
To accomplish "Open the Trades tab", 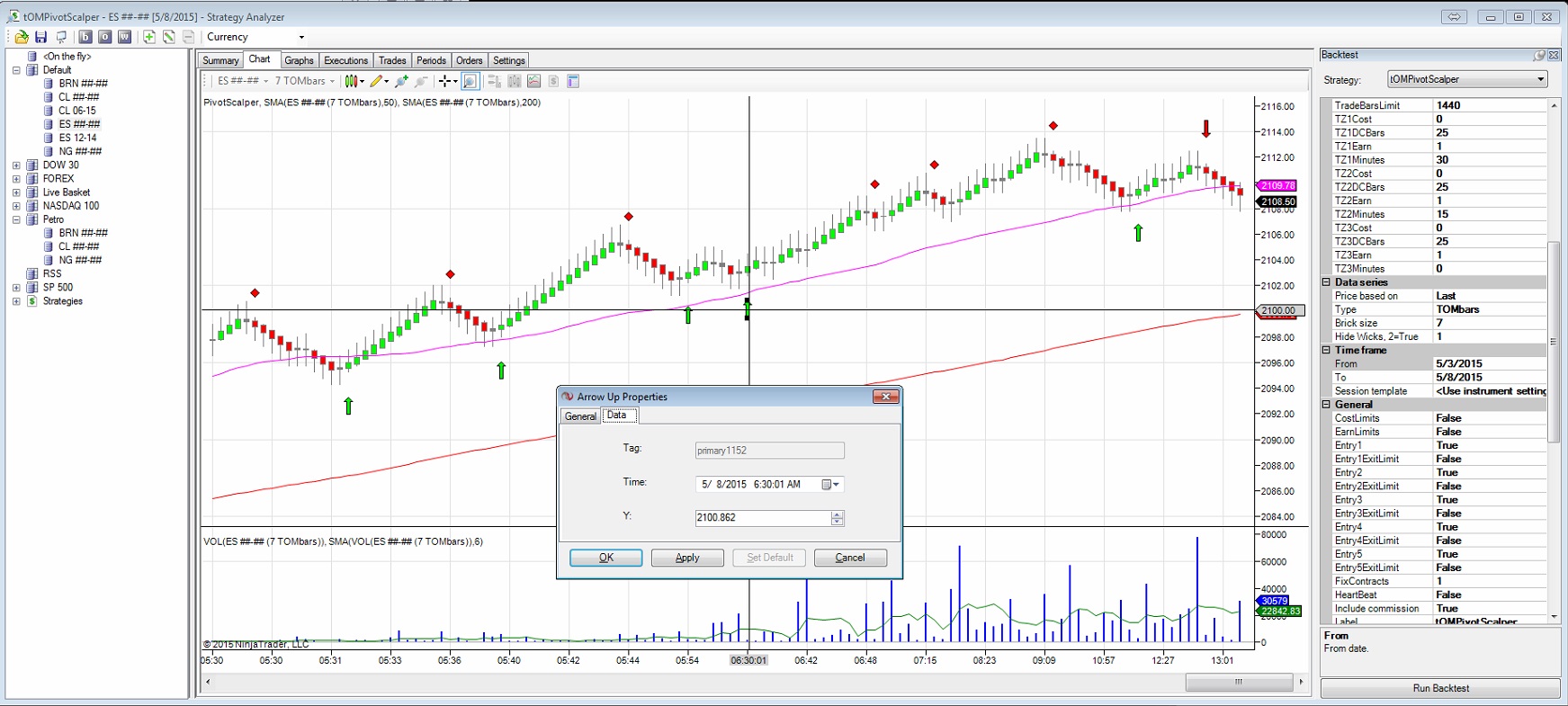I will click(x=392, y=60).
